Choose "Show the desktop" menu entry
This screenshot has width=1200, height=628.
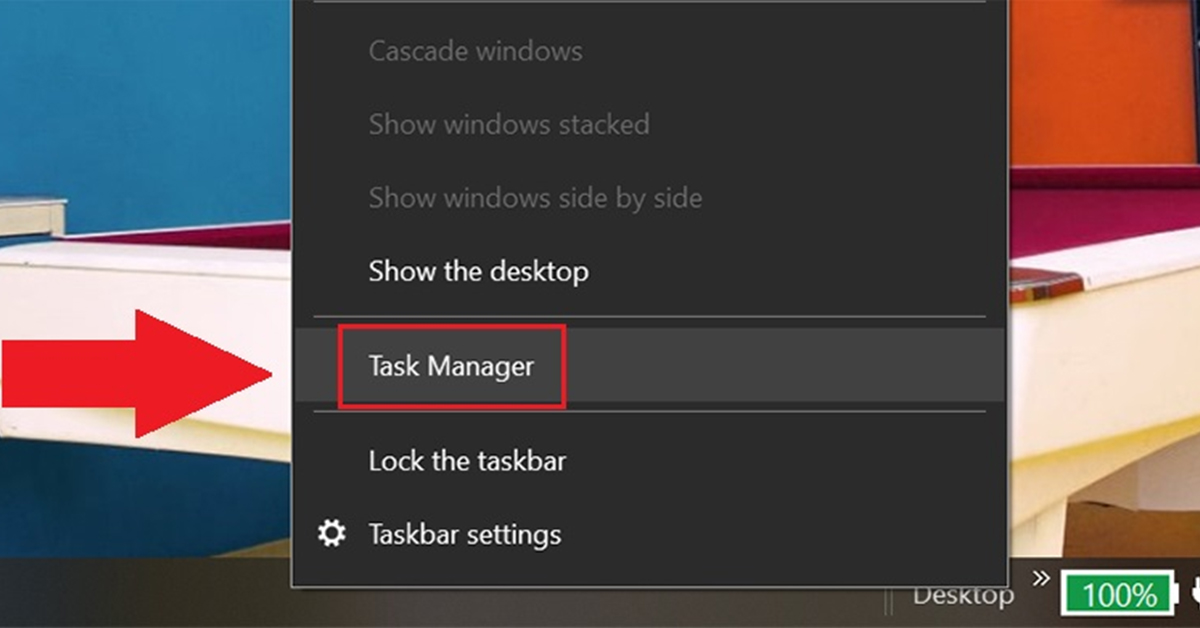[x=478, y=271]
